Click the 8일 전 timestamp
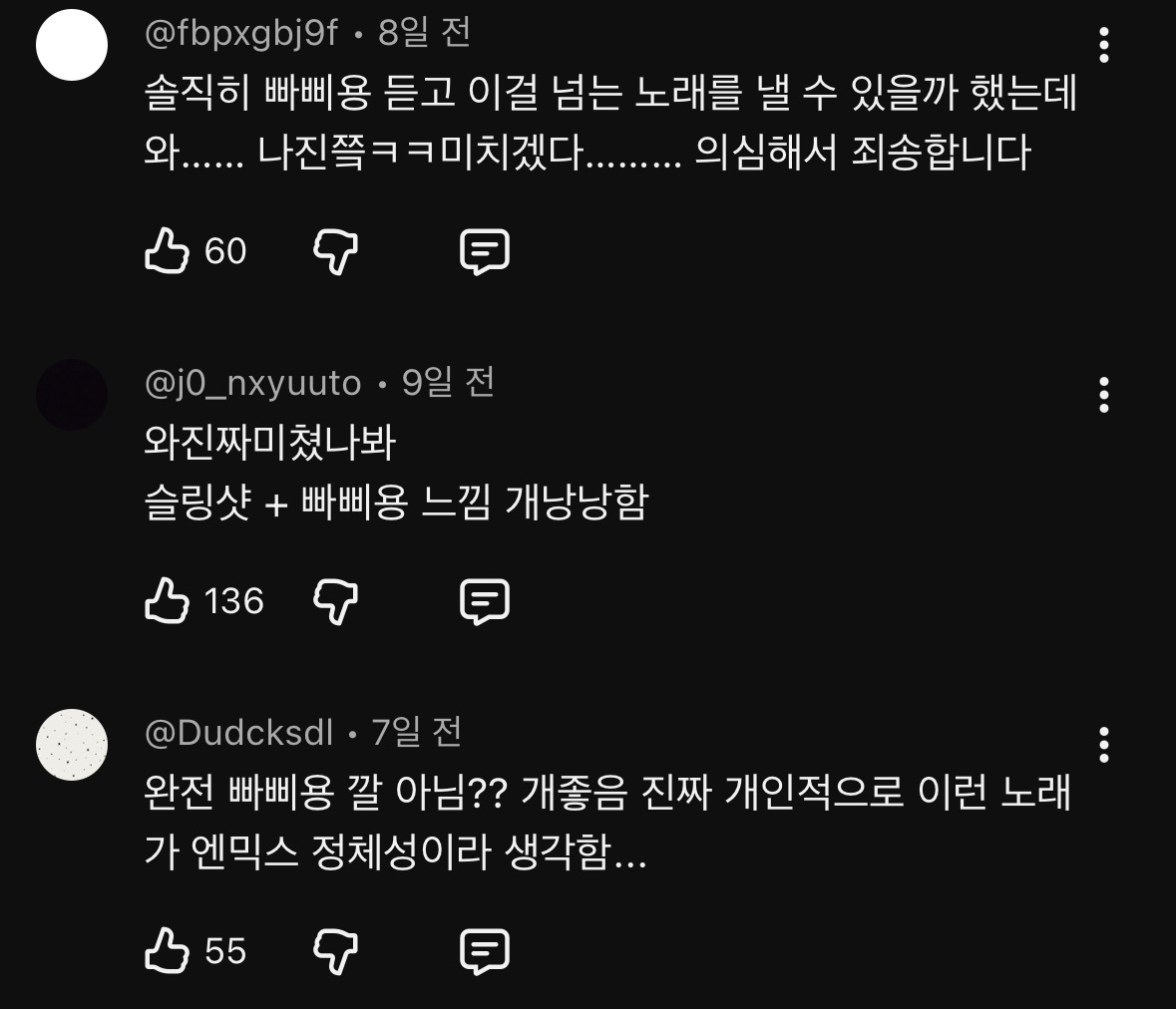This screenshot has width=1176, height=1009. (x=424, y=34)
